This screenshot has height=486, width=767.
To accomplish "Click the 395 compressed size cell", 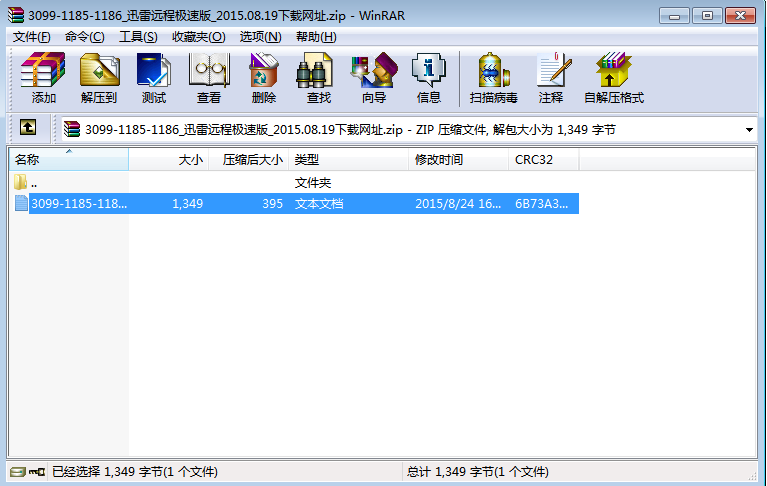I will (272, 203).
